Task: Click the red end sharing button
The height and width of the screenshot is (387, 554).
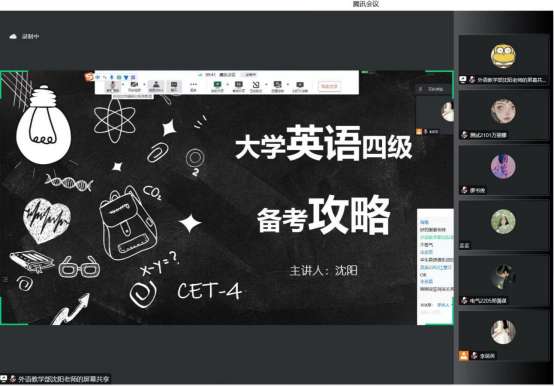Action: tap(329, 86)
